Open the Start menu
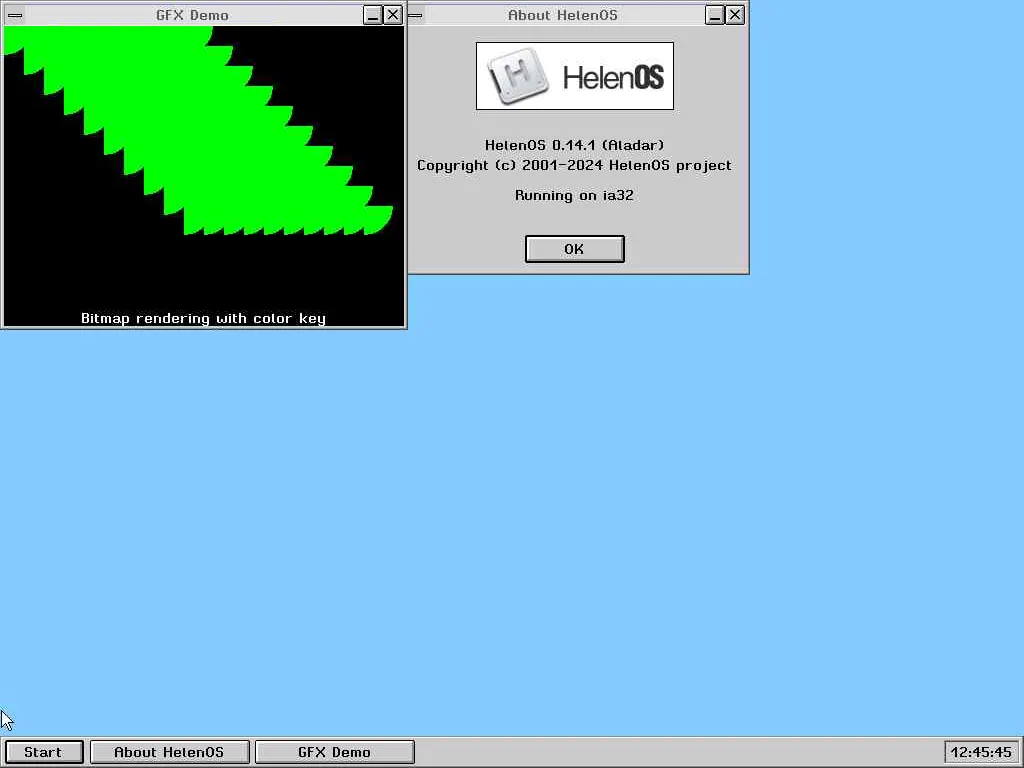1024x768 pixels. [x=44, y=752]
